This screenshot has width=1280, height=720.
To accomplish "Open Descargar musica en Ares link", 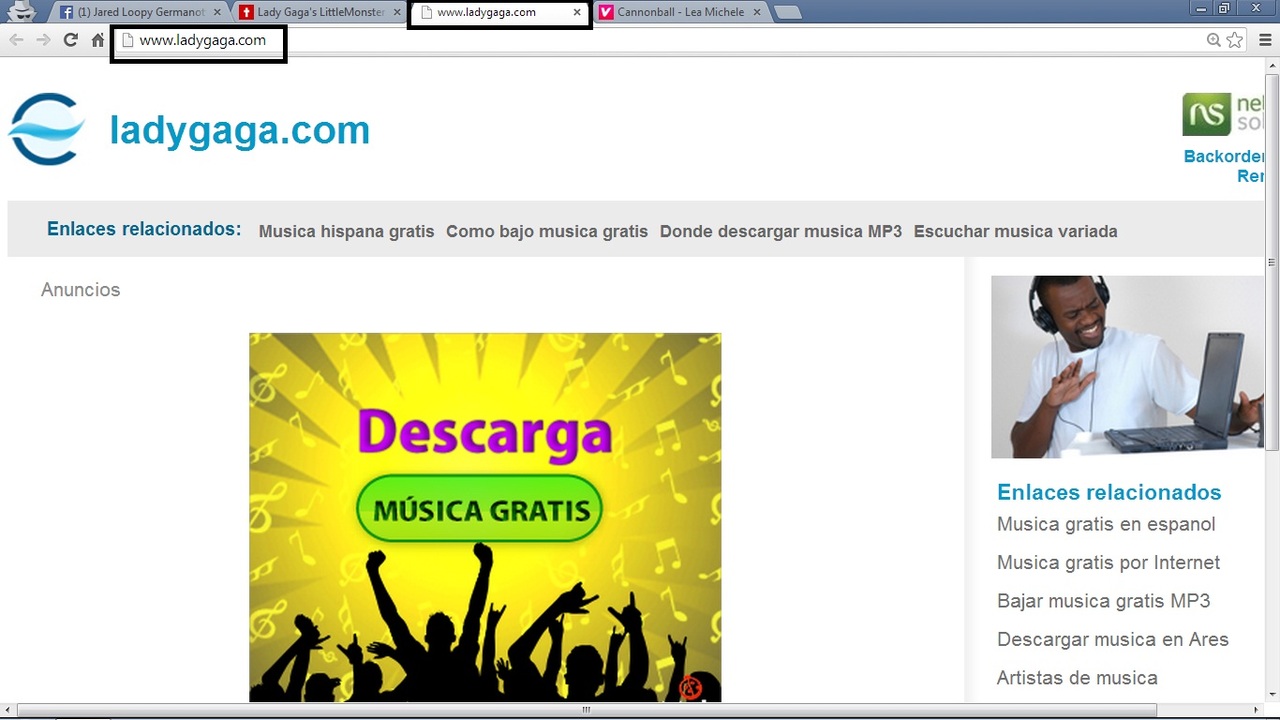I will click(1113, 639).
